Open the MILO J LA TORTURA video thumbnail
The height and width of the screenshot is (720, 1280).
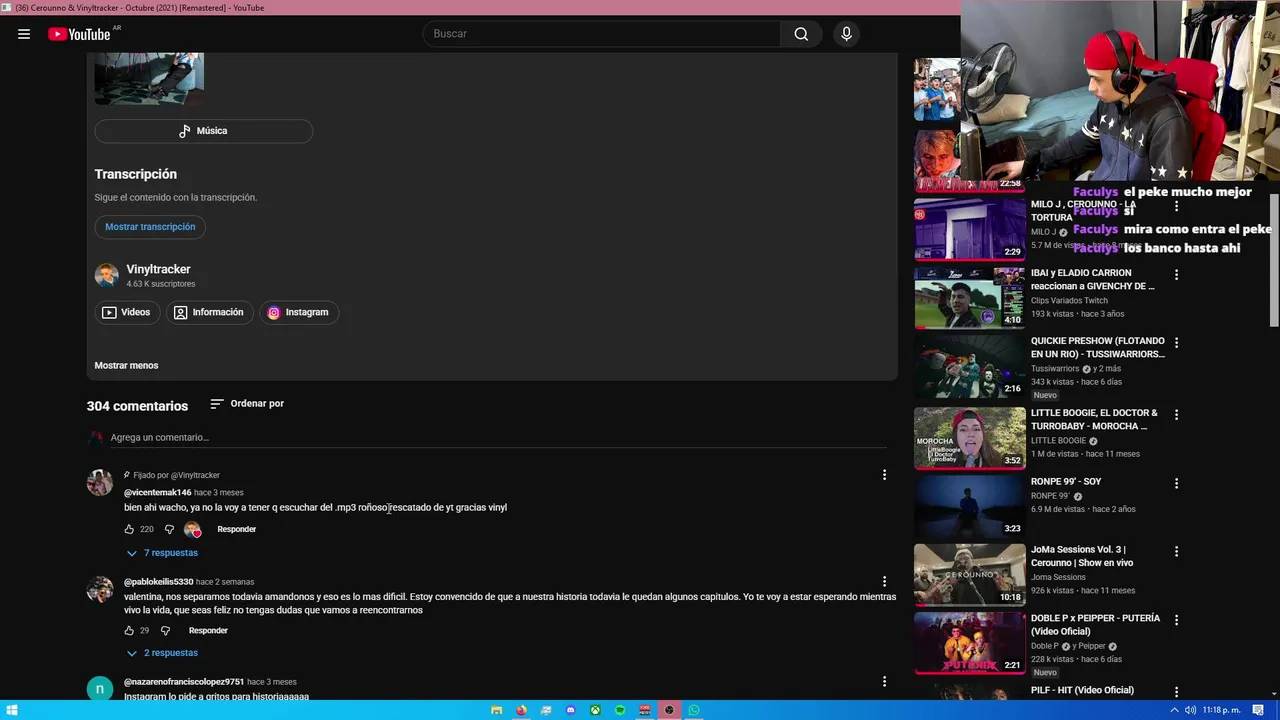point(969,229)
